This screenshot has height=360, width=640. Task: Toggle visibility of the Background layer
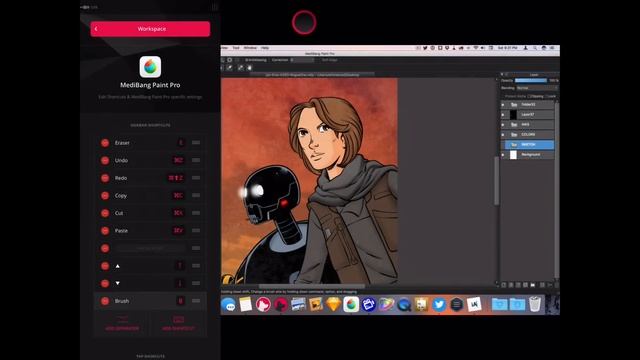click(x=503, y=155)
